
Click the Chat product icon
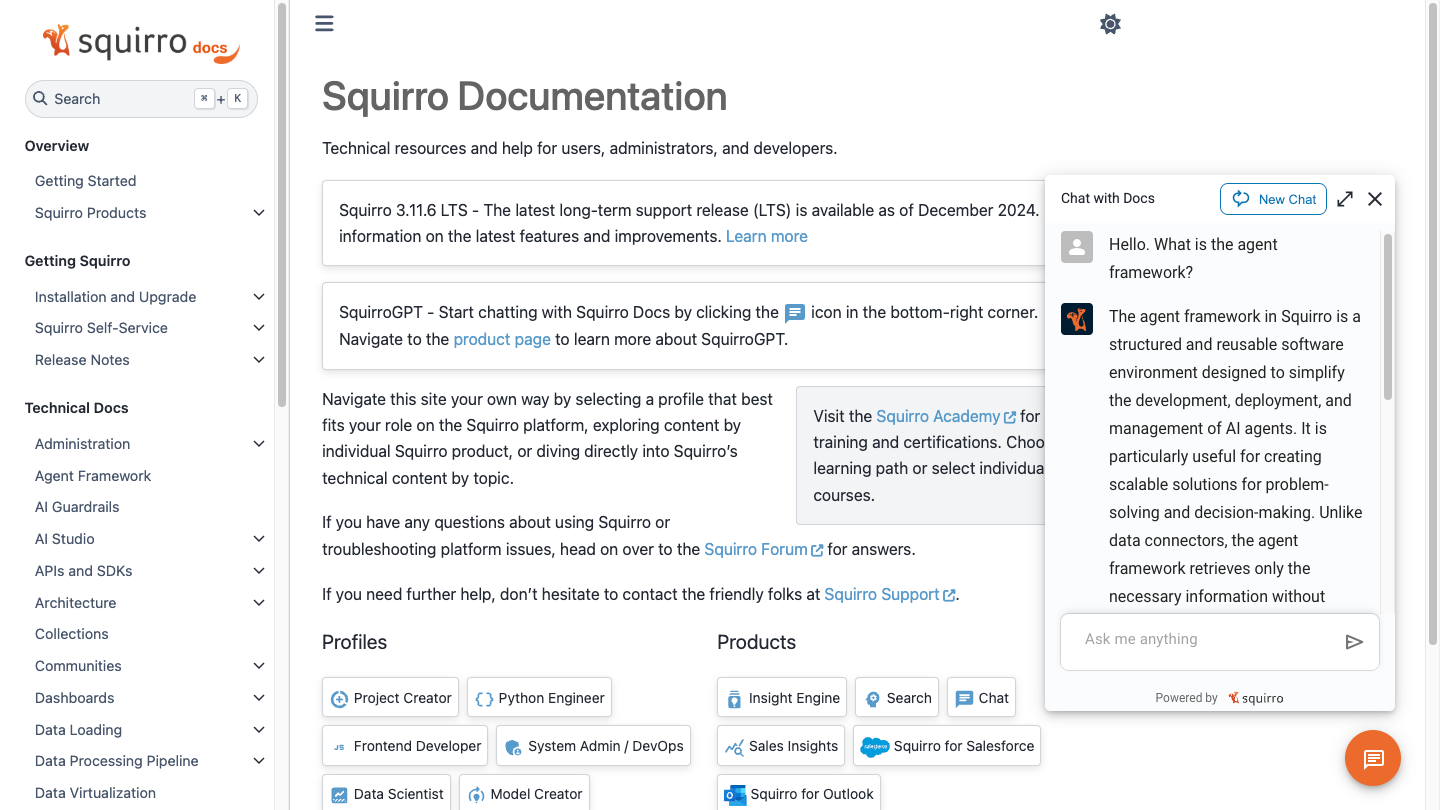[964, 699]
